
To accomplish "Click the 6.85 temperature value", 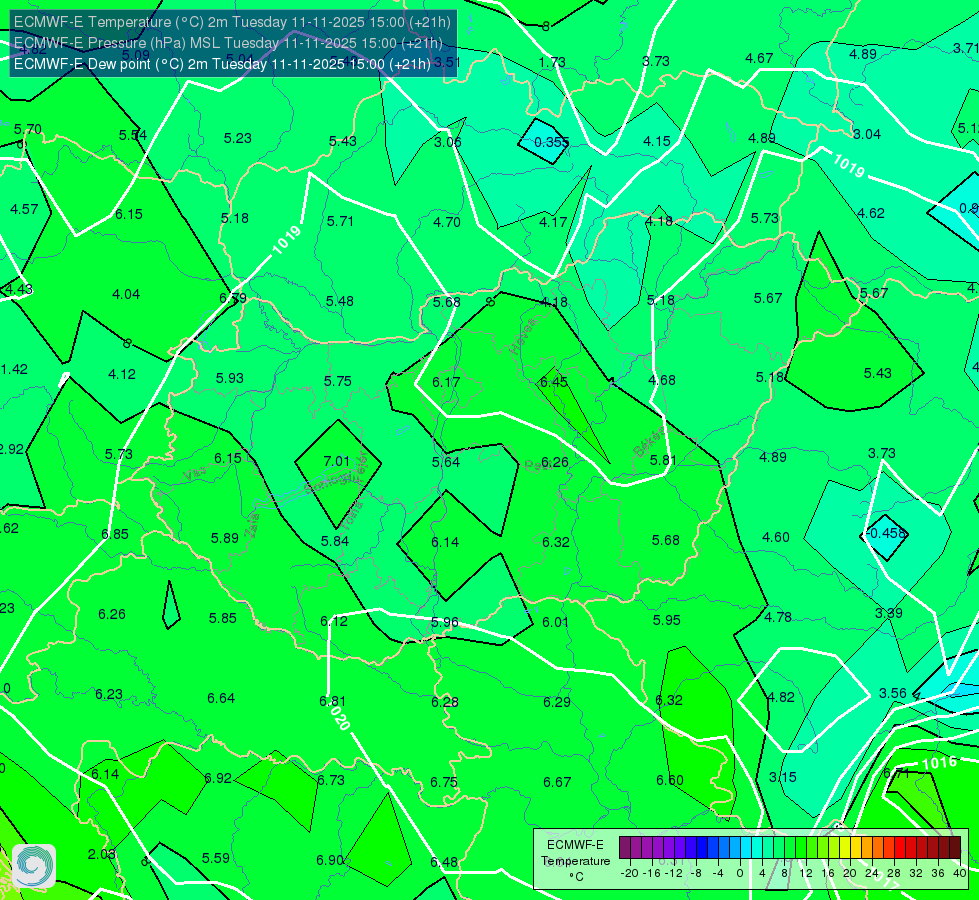I will point(115,534).
